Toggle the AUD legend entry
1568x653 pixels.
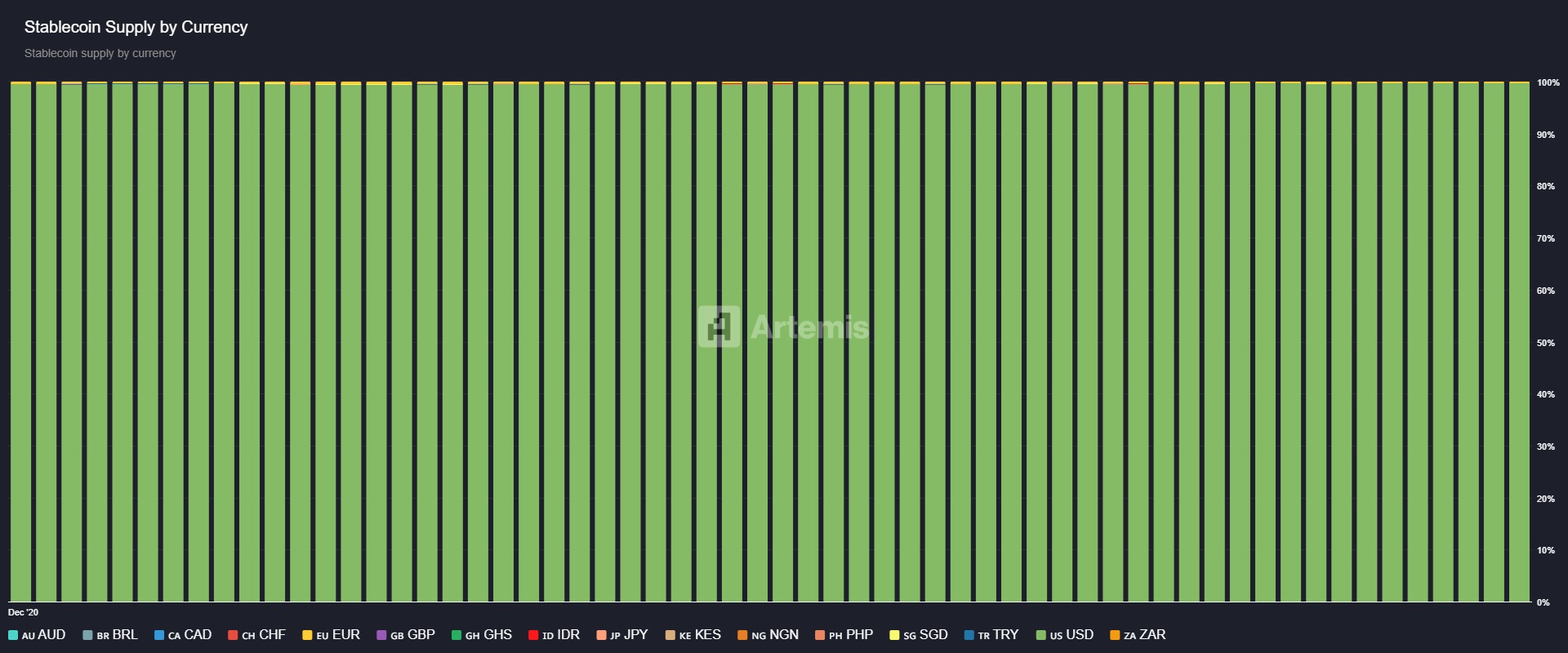point(38,635)
